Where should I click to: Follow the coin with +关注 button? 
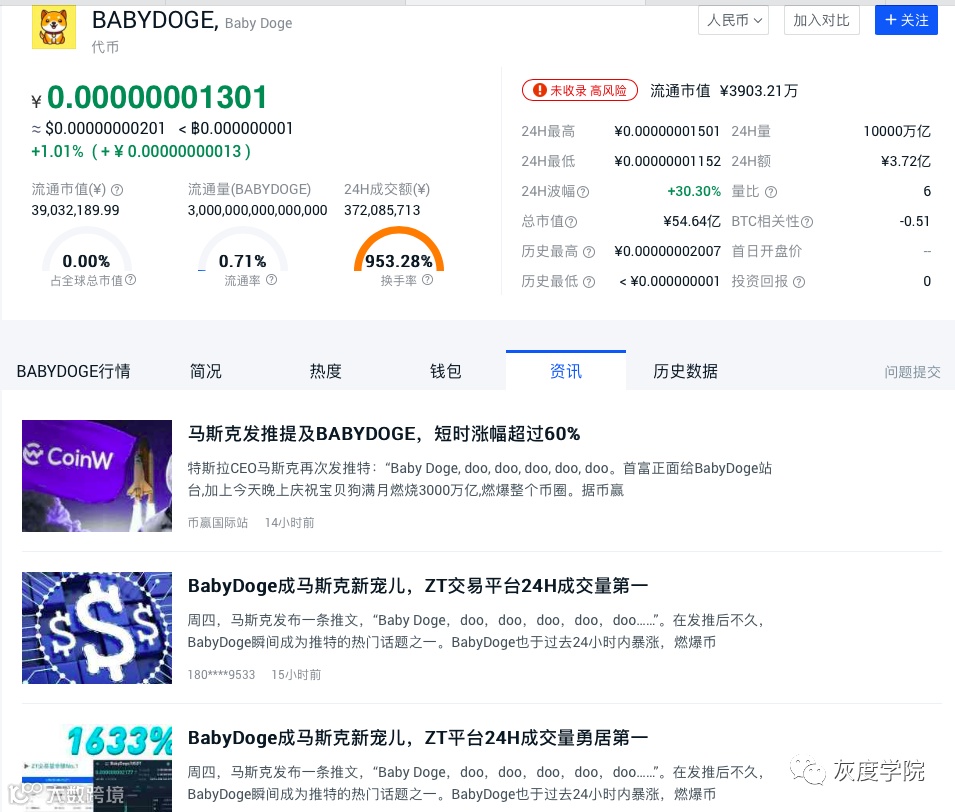pos(906,20)
